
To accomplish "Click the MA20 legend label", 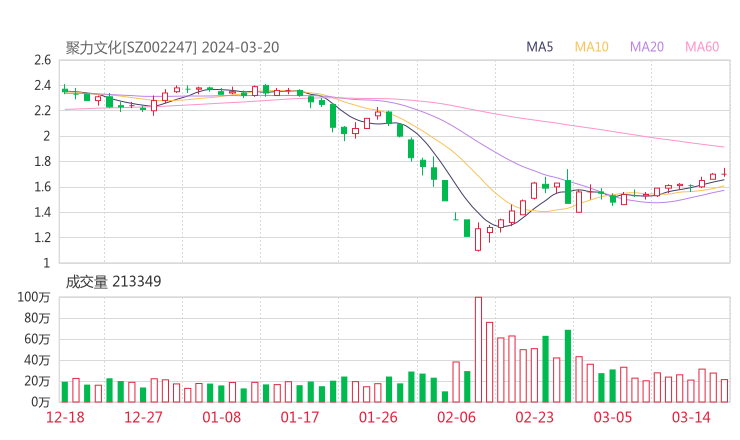I will click(x=647, y=47).
